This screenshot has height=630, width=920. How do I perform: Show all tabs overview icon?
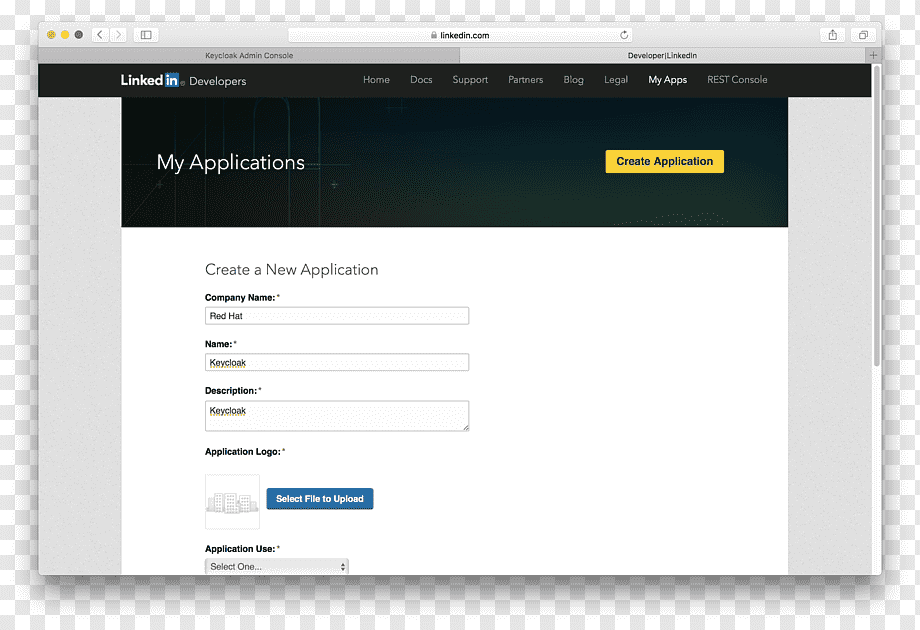(x=863, y=35)
